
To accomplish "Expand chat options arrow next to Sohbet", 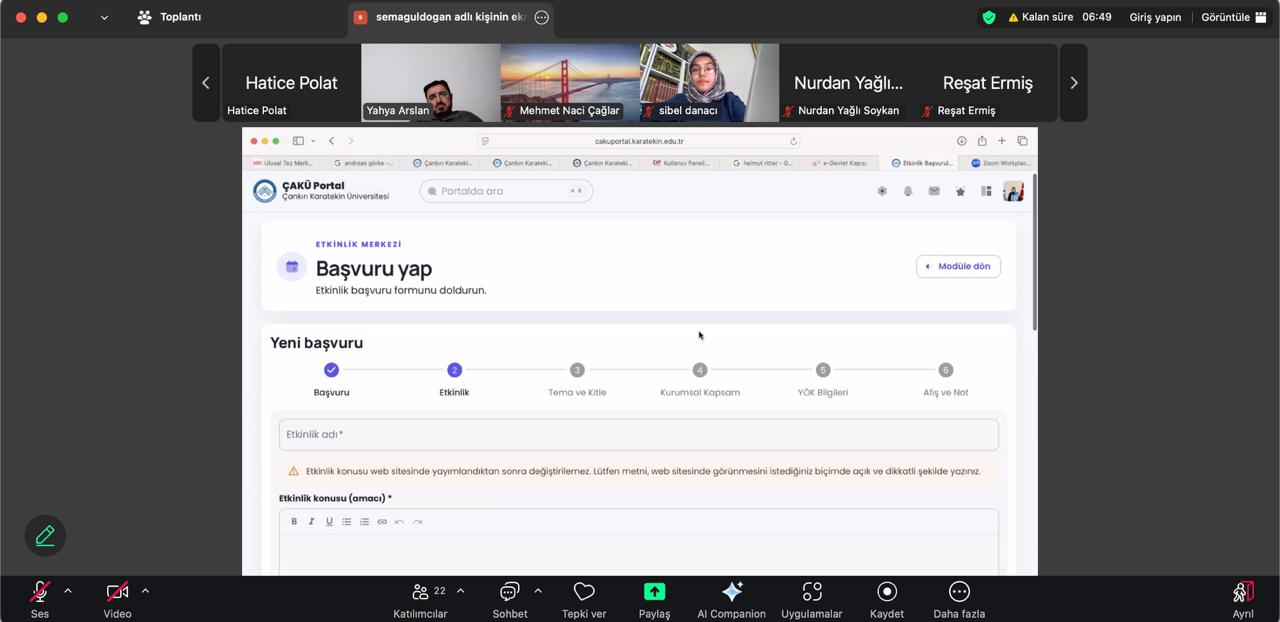I will (x=538, y=591).
